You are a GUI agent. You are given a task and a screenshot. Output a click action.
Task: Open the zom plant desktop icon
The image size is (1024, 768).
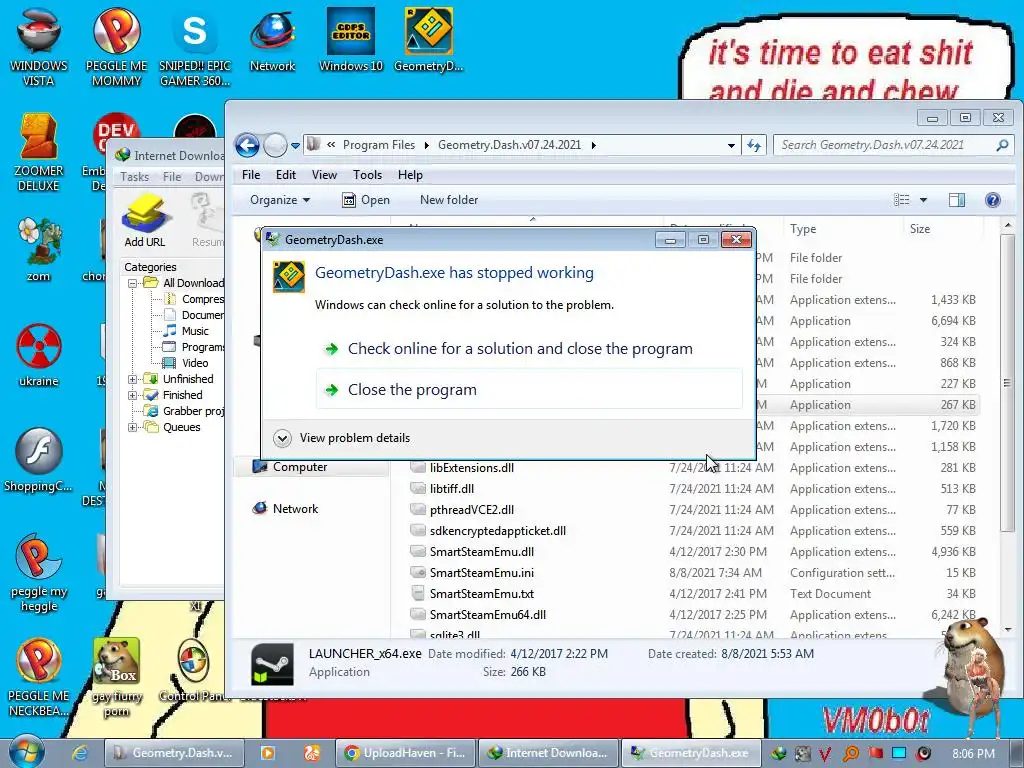(x=39, y=249)
